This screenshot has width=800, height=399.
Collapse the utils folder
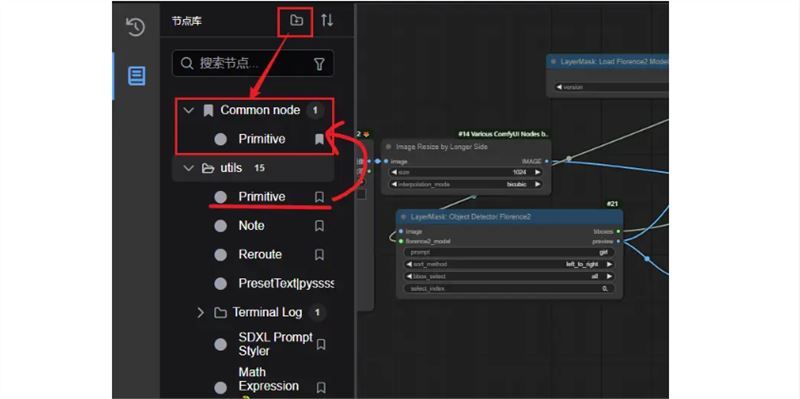tap(189, 168)
